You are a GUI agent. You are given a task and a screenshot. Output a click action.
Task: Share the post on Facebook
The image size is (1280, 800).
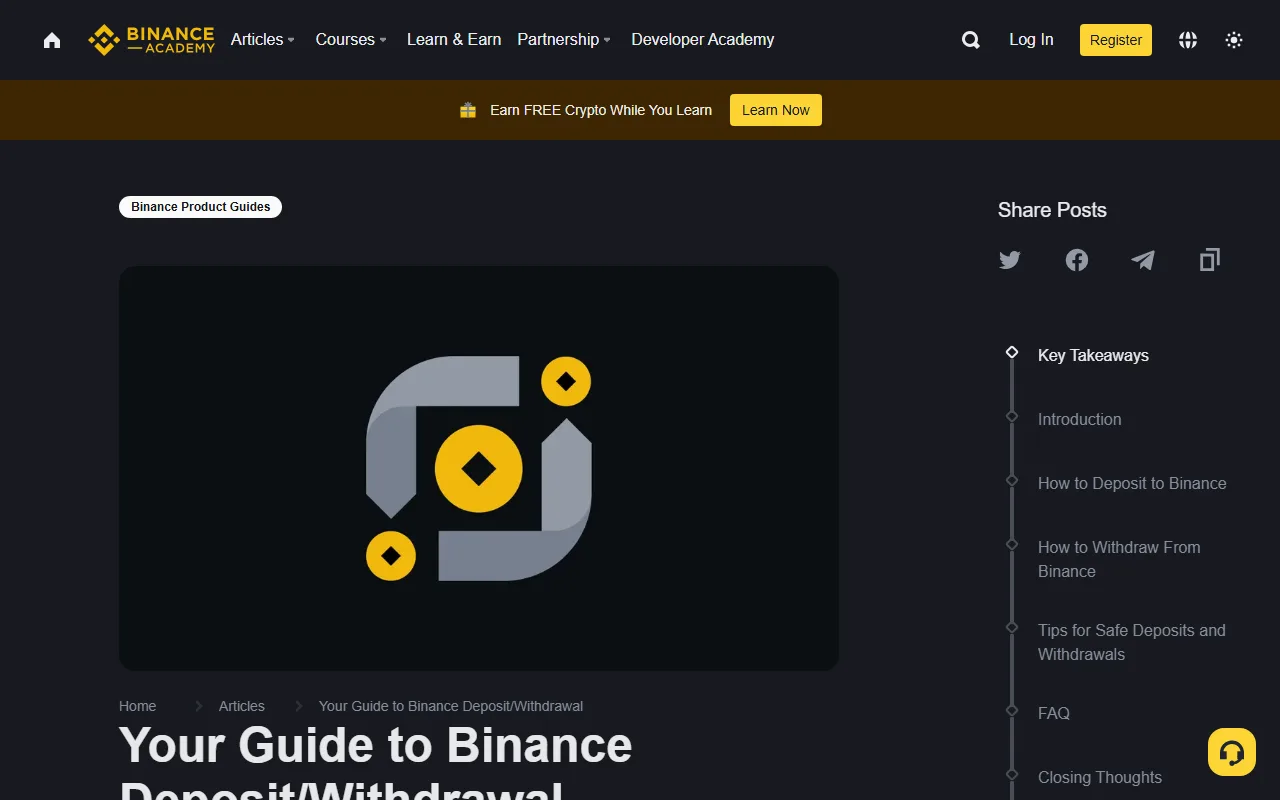tap(1077, 260)
